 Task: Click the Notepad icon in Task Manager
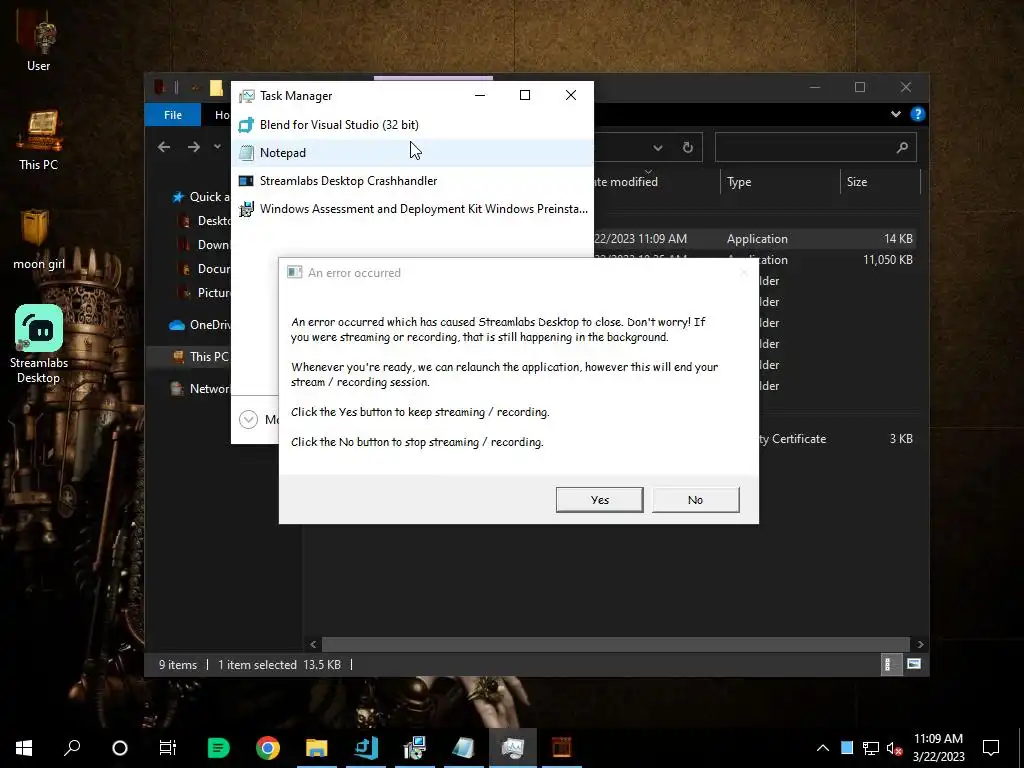246,153
